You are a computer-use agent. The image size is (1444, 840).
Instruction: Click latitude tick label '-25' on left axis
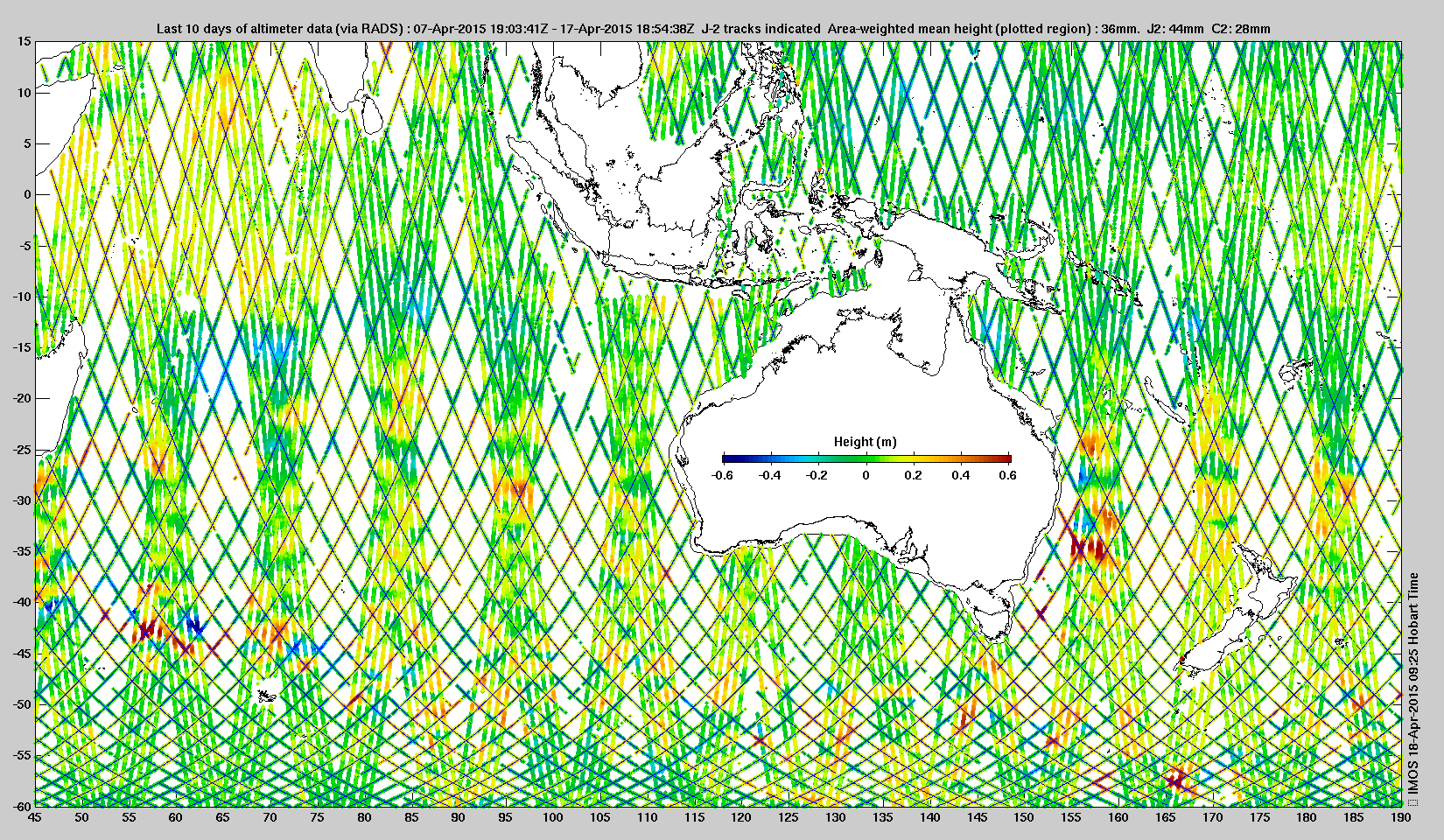click(23, 449)
